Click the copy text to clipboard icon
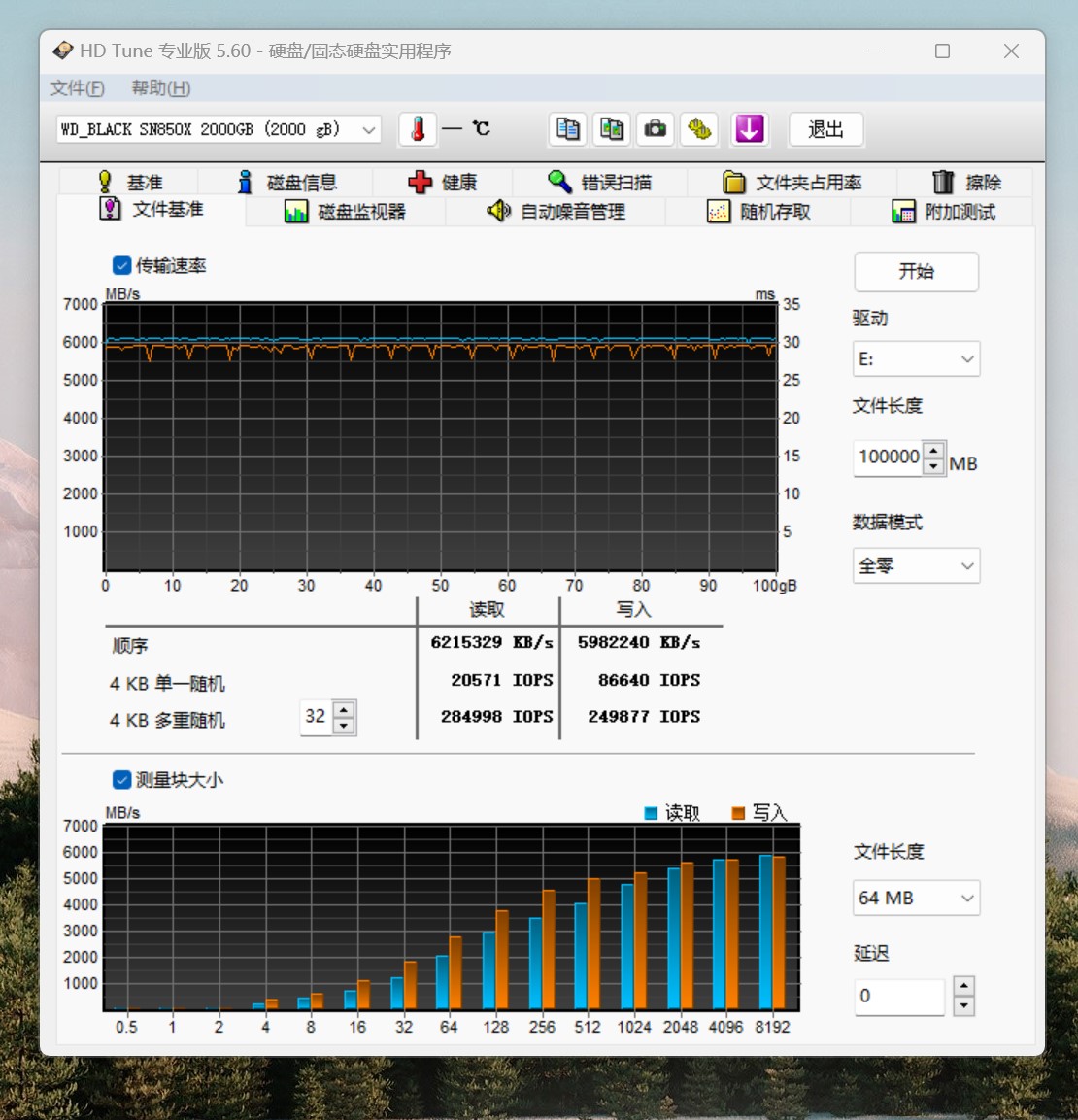 click(x=567, y=129)
